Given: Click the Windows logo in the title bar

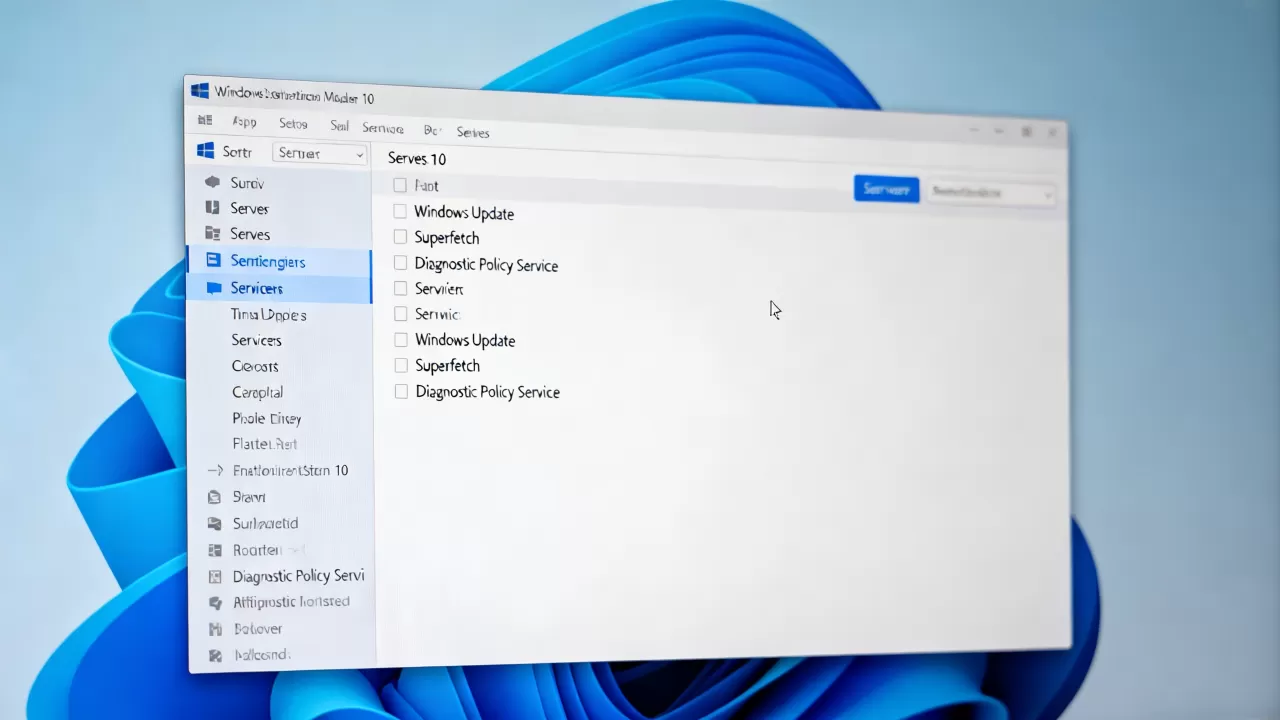Looking at the screenshot, I should 200,91.
